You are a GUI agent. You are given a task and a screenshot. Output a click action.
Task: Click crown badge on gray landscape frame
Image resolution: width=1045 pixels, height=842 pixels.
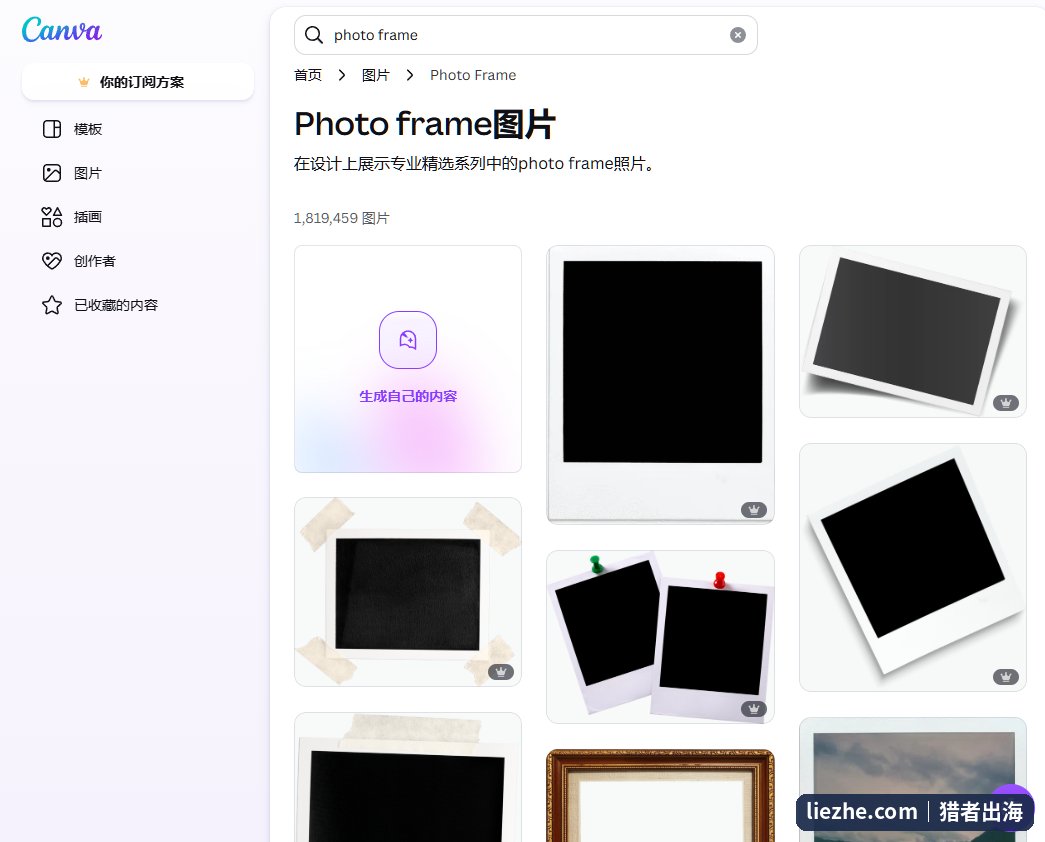click(x=1006, y=403)
